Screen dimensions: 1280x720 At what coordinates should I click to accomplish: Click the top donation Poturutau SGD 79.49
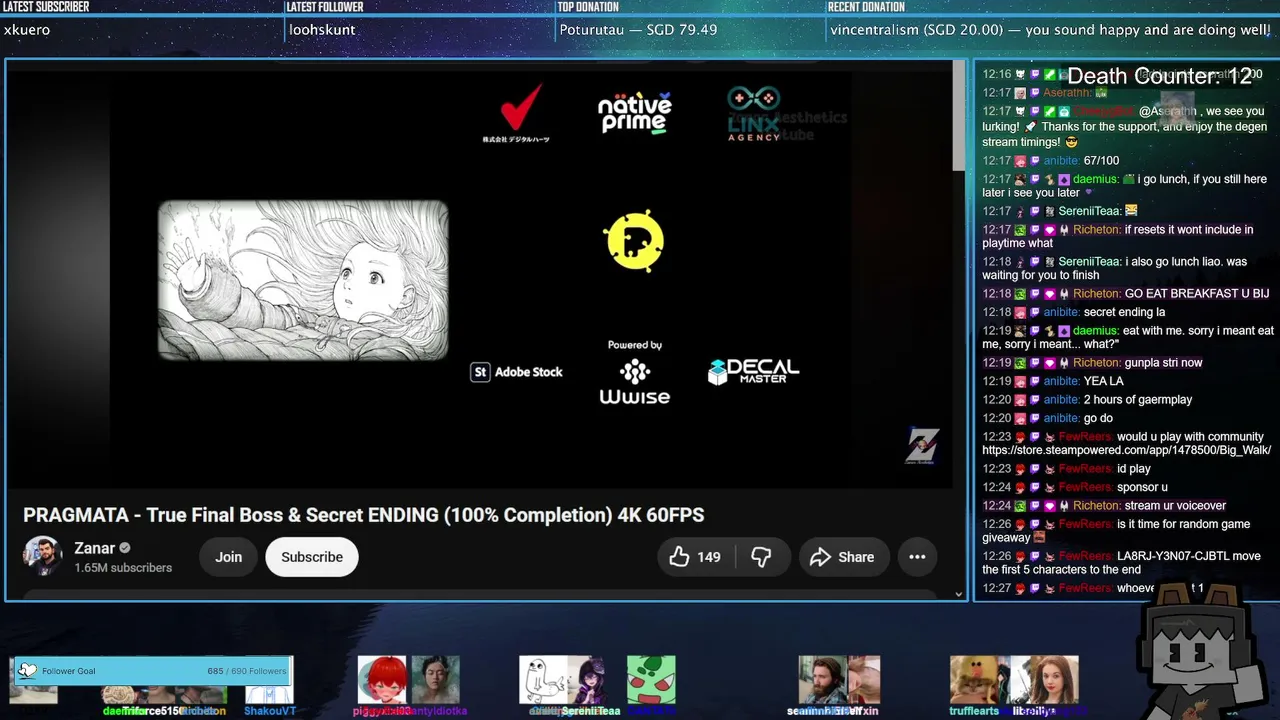tap(638, 30)
